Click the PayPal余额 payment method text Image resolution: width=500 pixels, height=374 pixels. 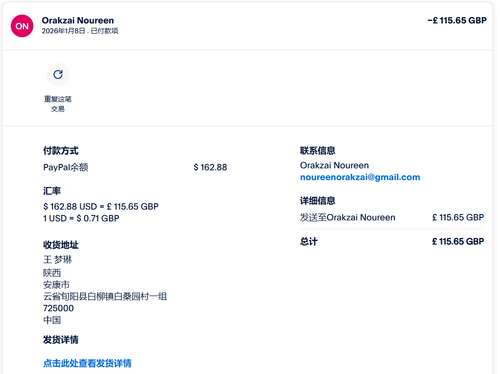pyautogui.click(x=66, y=167)
